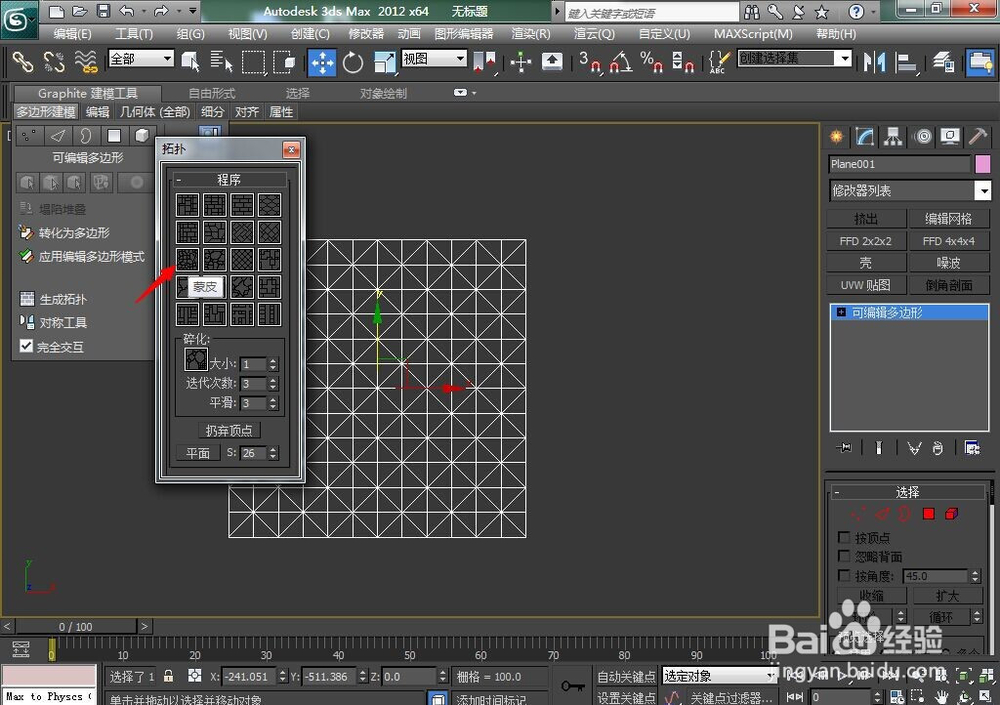Image resolution: width=1000 pixels, height=705 pixels.
Task: Toggle 应用编辑多边形模式
Action: [x=83, y=256]
